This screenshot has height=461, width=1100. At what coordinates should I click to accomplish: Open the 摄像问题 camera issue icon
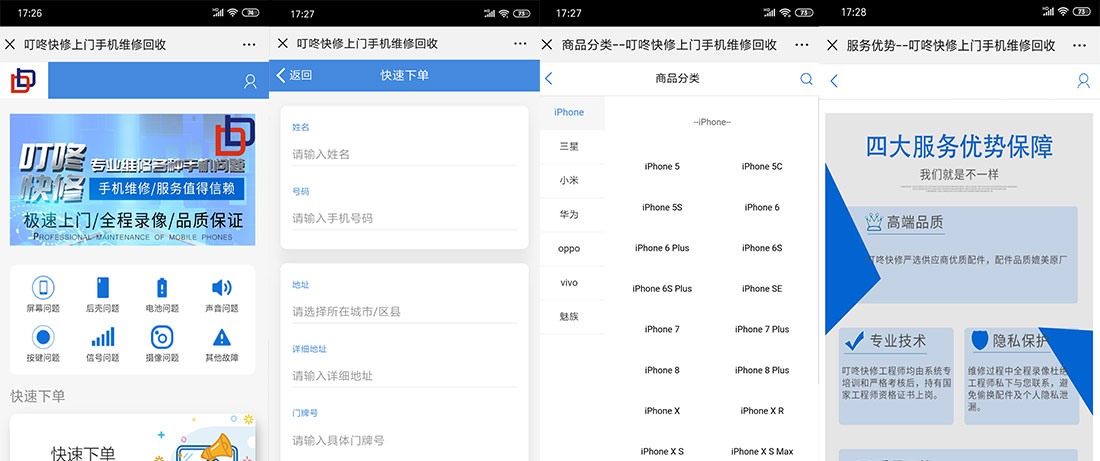(162, 337)
